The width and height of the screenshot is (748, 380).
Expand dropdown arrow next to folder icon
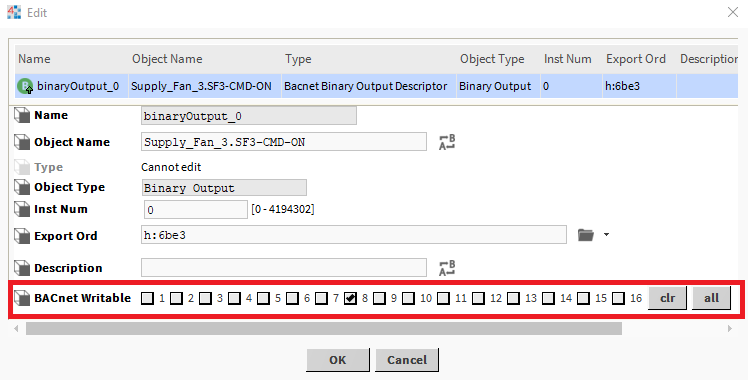606,235
